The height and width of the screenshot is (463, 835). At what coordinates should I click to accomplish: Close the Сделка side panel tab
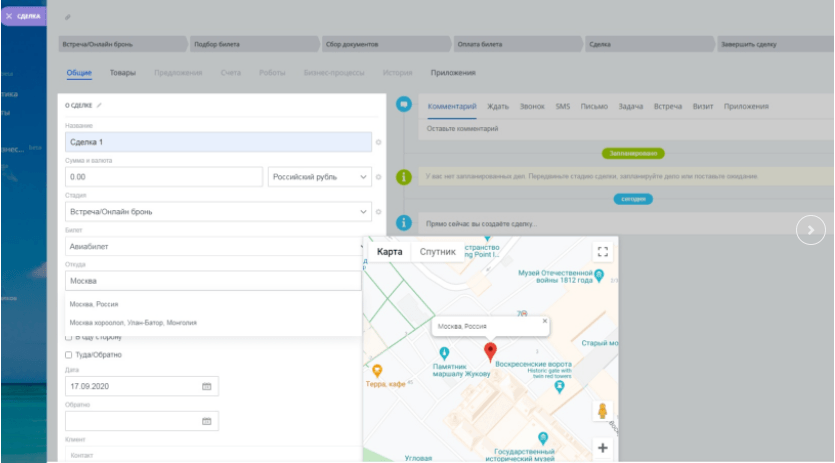click(8, 16)
